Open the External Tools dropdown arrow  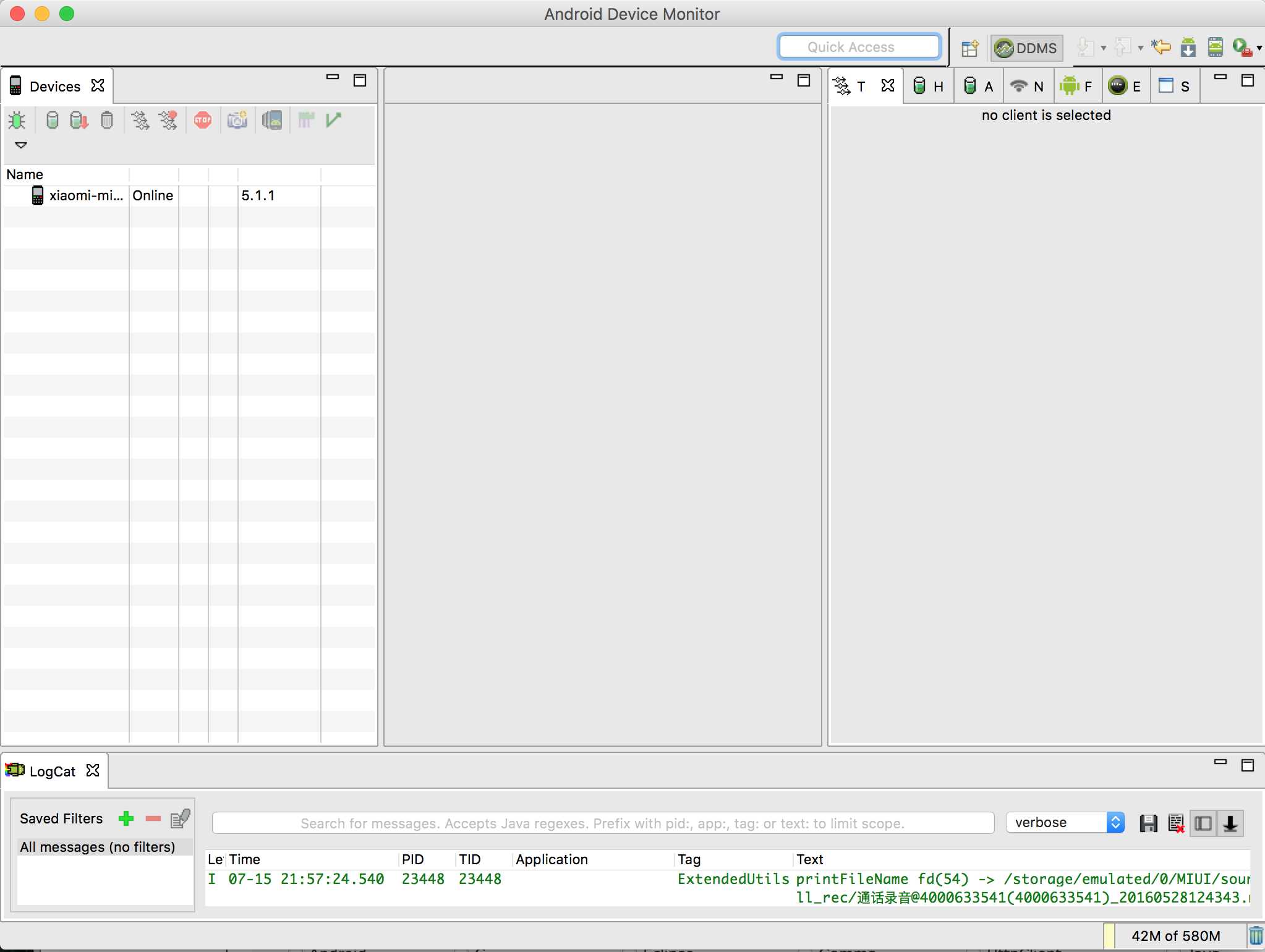(1259, 48)
